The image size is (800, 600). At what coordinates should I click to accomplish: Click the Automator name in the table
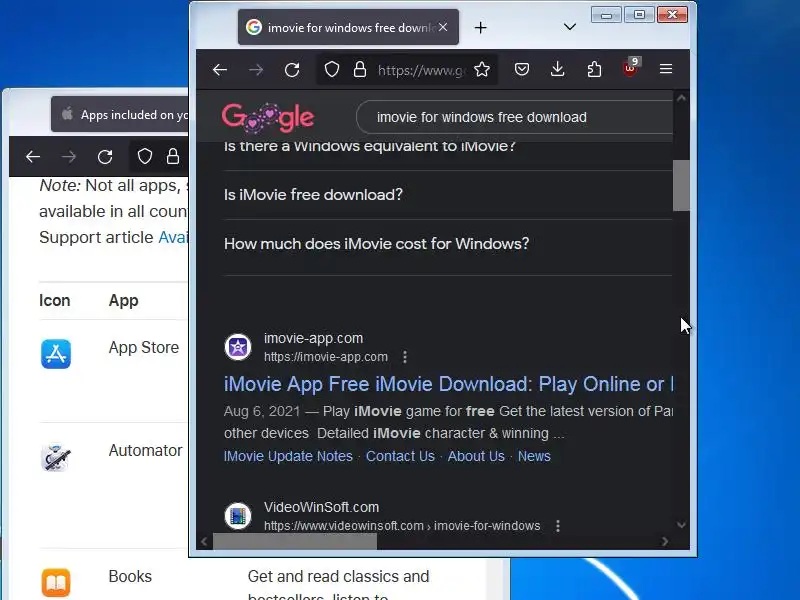[145, 451]
